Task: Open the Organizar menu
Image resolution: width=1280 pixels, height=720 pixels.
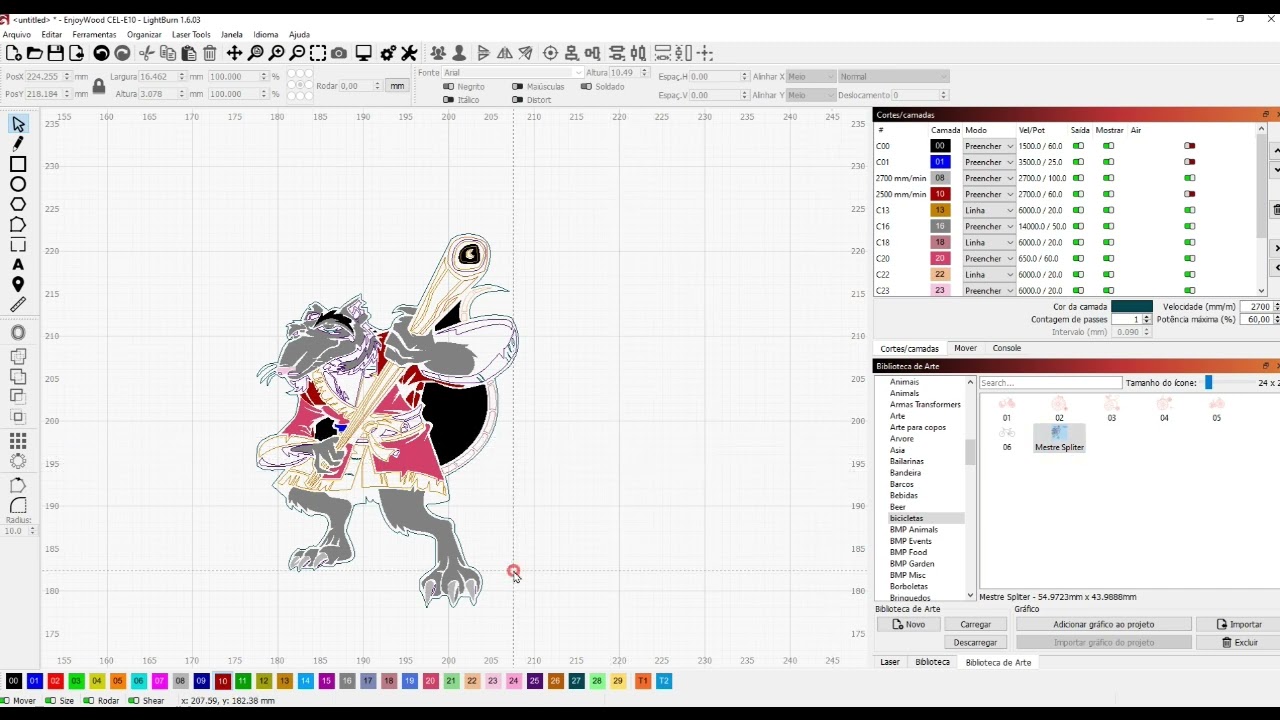Action: tap(144, 34)
